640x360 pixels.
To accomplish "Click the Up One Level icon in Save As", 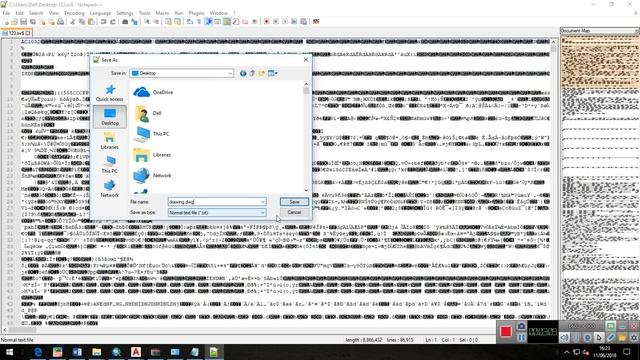I will [252, 73].
